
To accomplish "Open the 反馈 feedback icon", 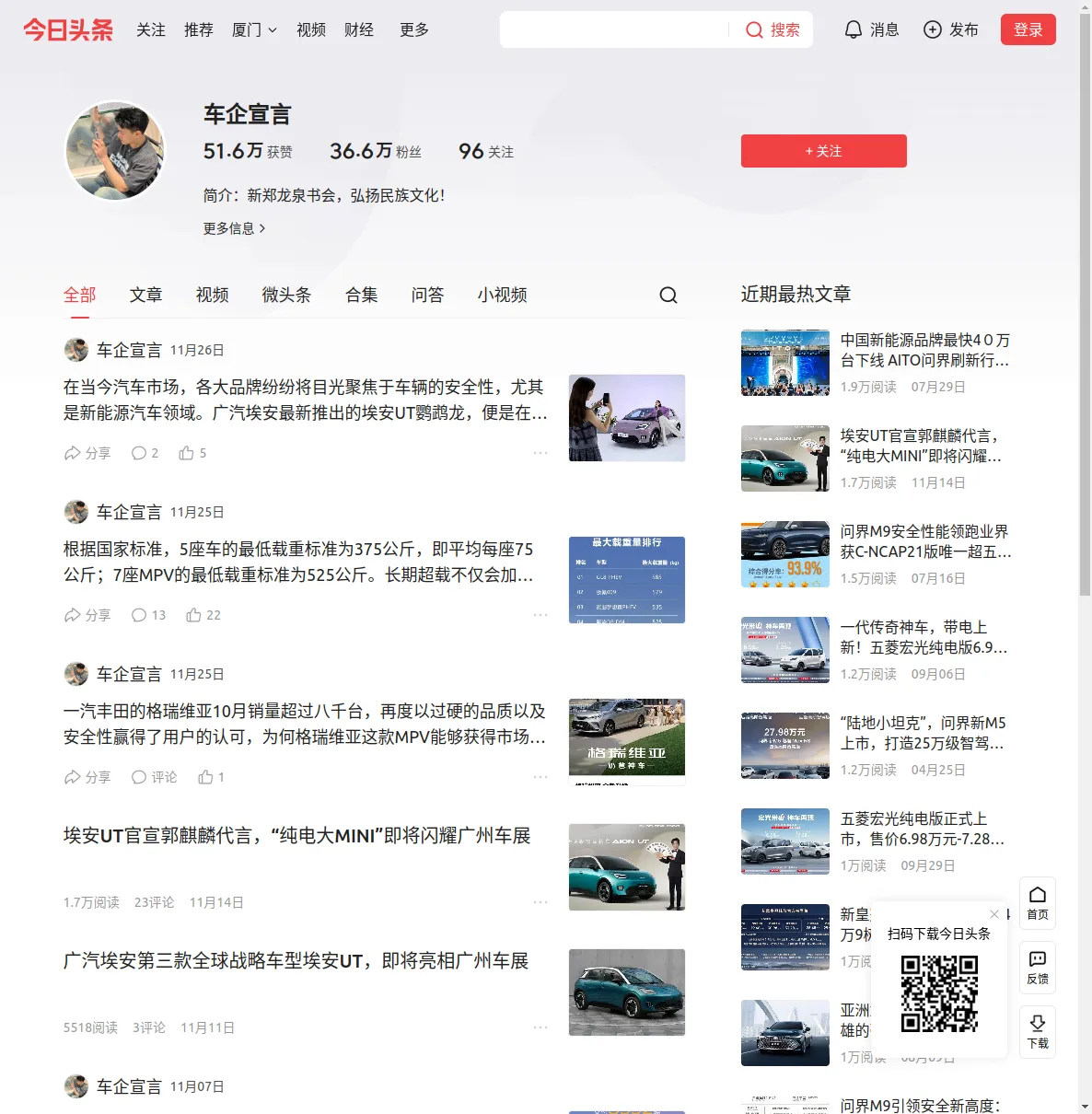I will [x=1038, y=968].
